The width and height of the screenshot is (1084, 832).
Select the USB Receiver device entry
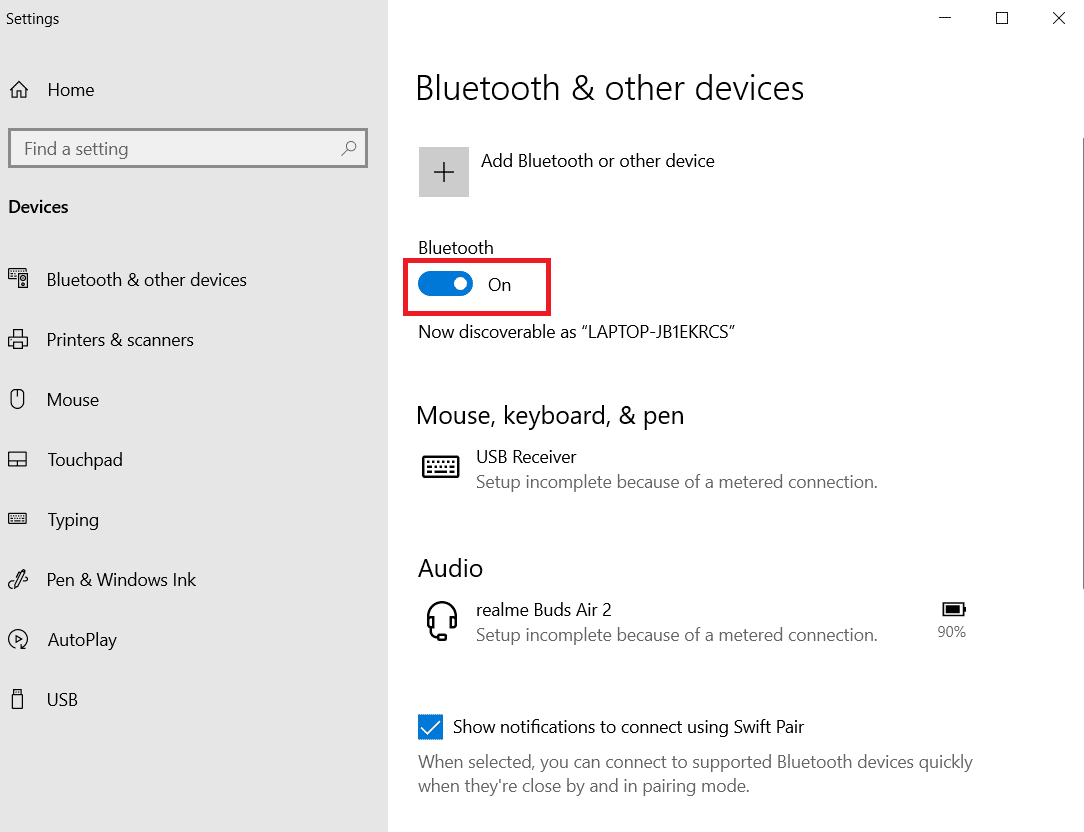(x=650, y=469)
